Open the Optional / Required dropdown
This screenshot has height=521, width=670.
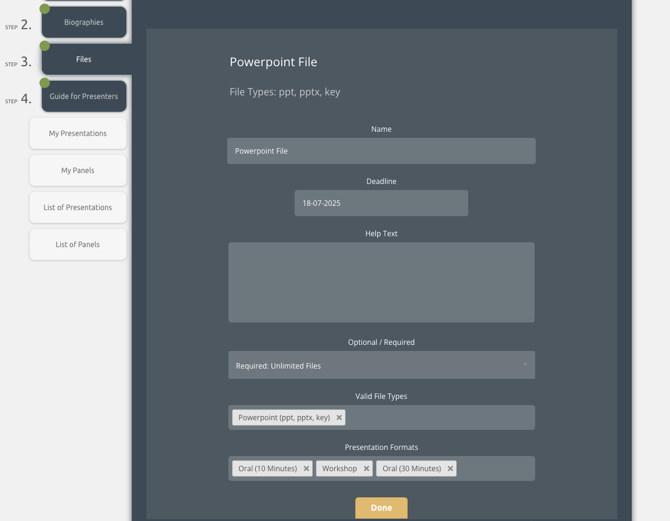pos(381,366)
